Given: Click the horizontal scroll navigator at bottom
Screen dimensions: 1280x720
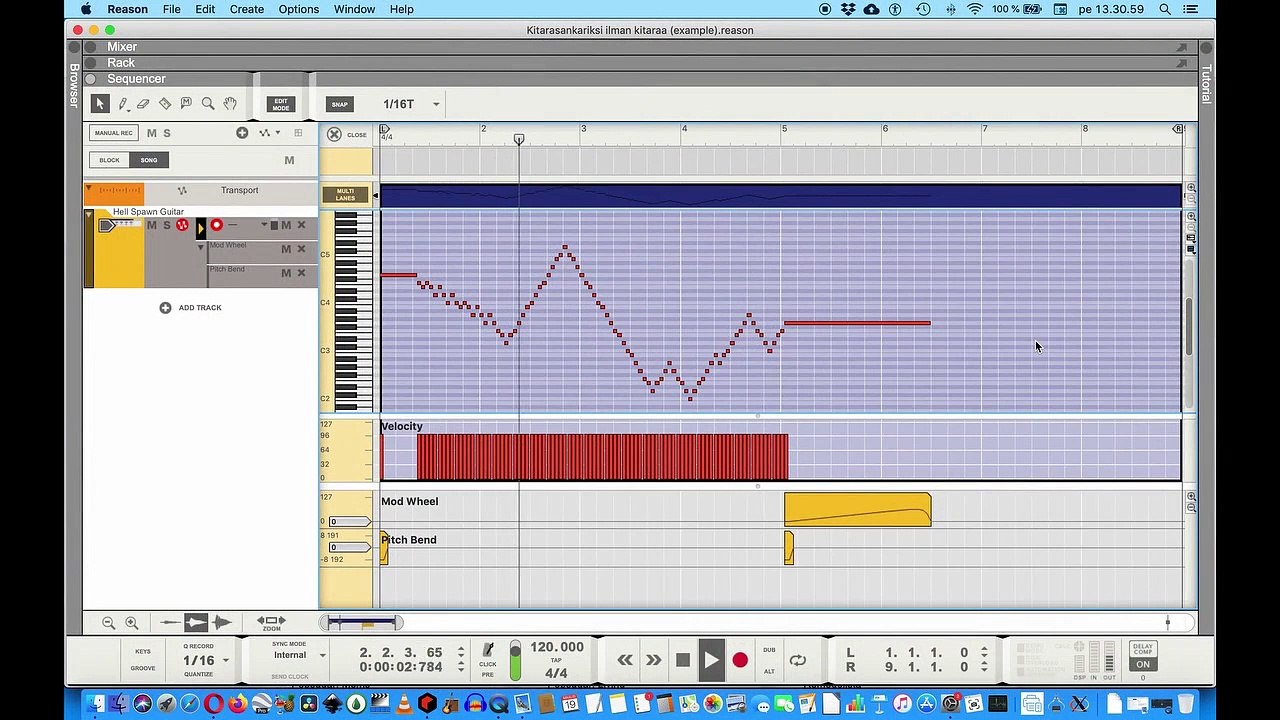Looking at the screenshot, I should point(362,623).
